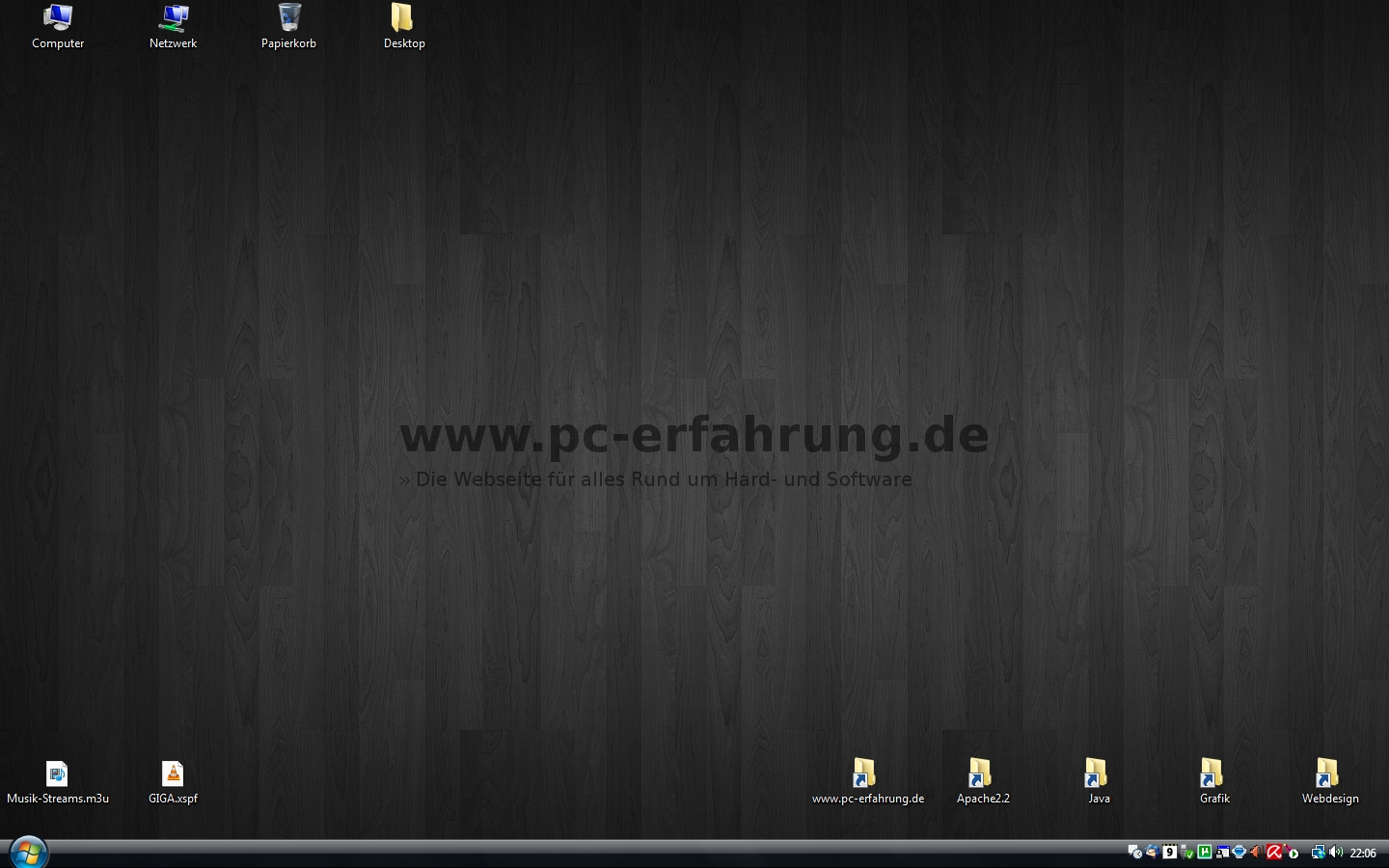This screenshot has width=1389, height=868.
Task: Select the Grafik folder shortcut
Action: [1212, 773]
